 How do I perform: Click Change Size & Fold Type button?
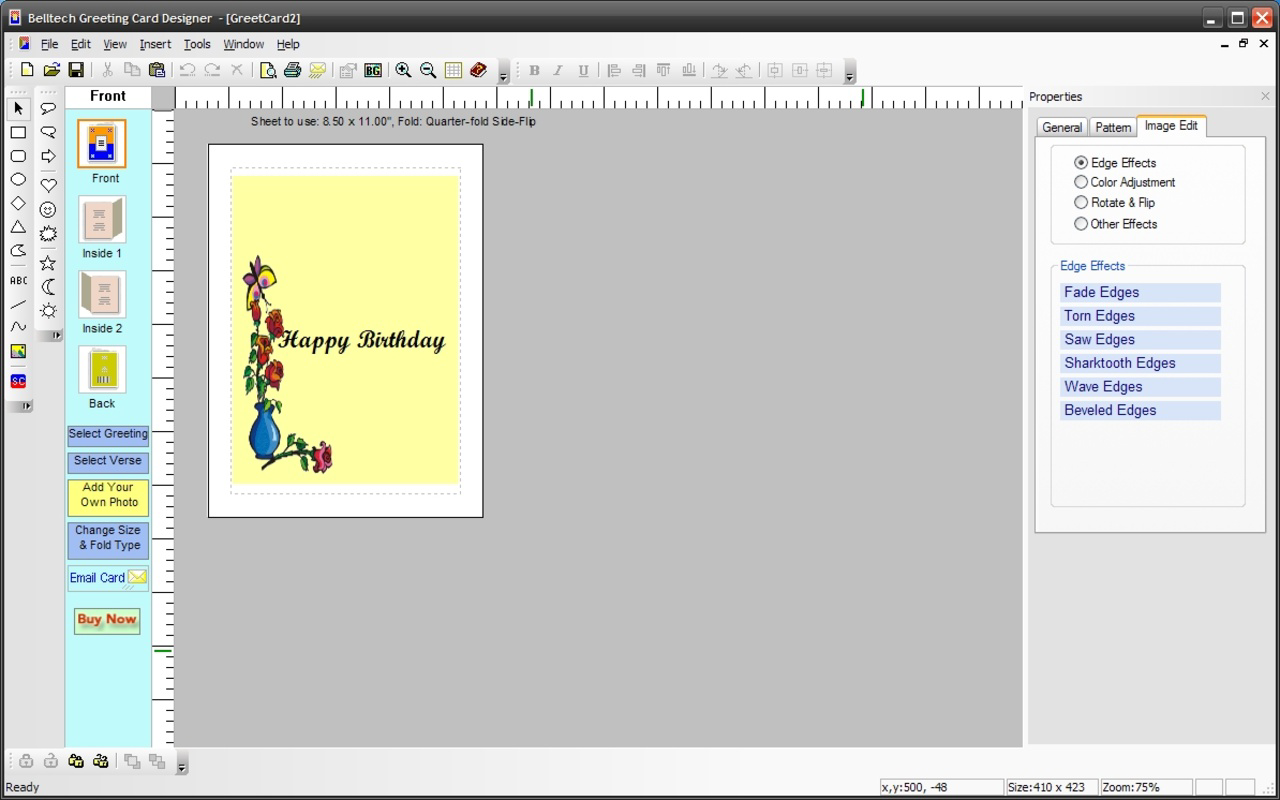[108, 539]
